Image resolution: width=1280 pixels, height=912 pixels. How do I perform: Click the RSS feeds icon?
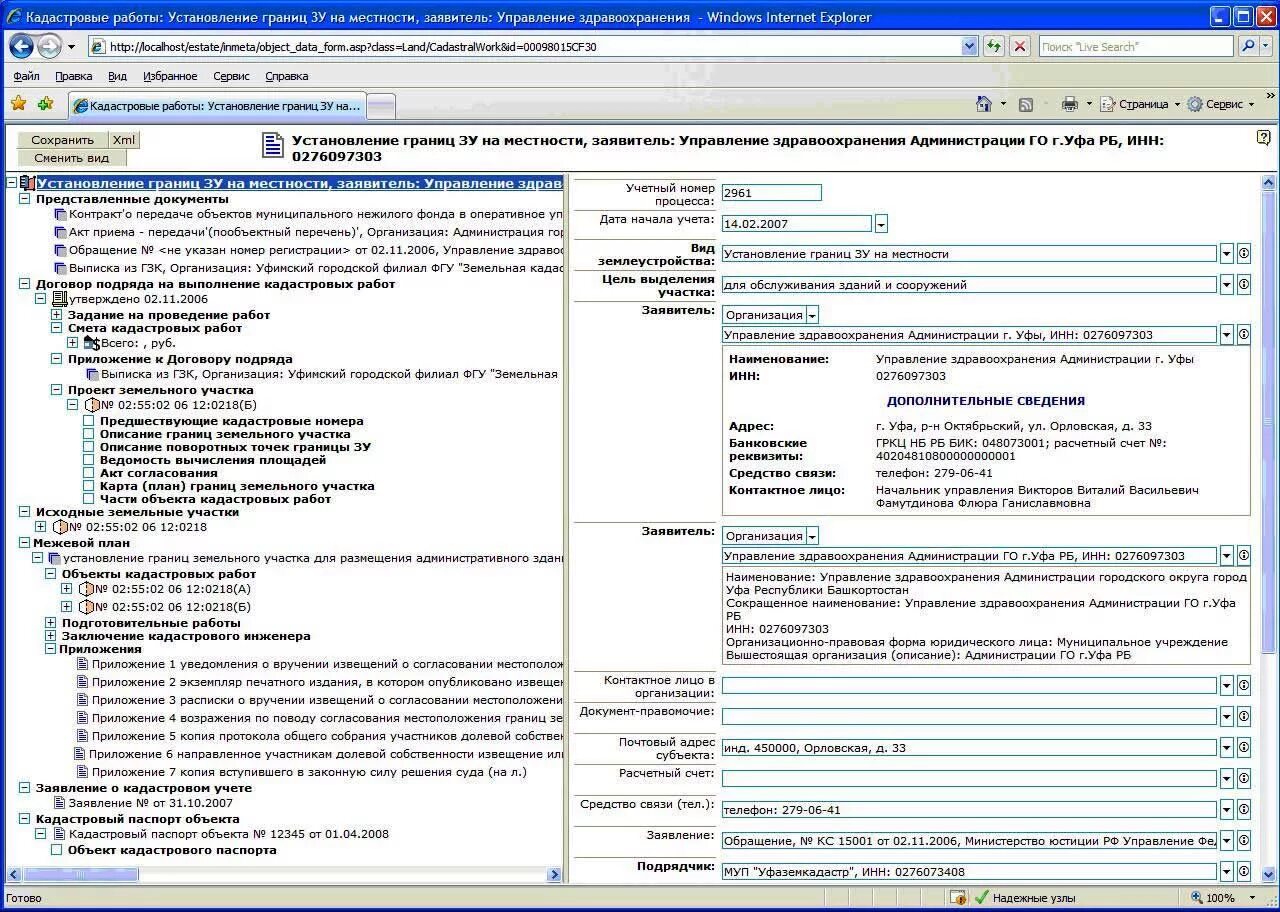[1026, 104]
